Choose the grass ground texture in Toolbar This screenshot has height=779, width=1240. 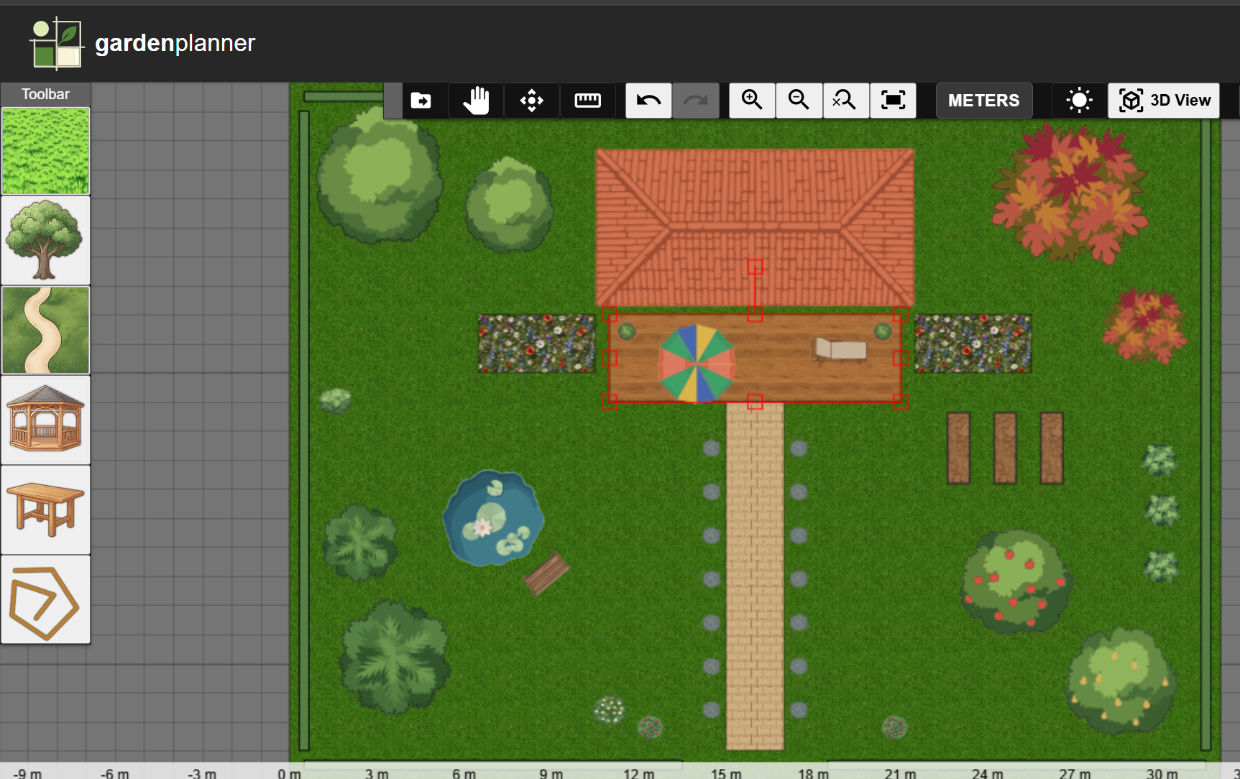(x=46, y=151)
